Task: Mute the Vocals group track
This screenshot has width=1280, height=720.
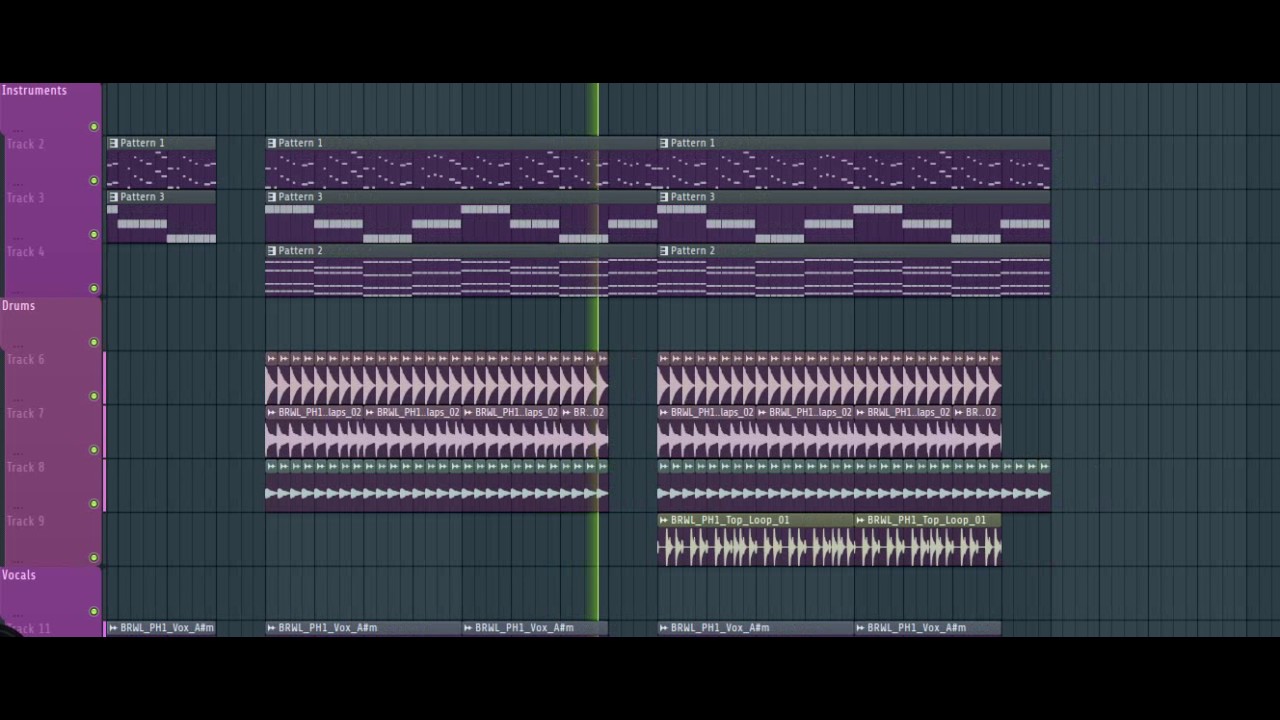Action: pos(94,612)
